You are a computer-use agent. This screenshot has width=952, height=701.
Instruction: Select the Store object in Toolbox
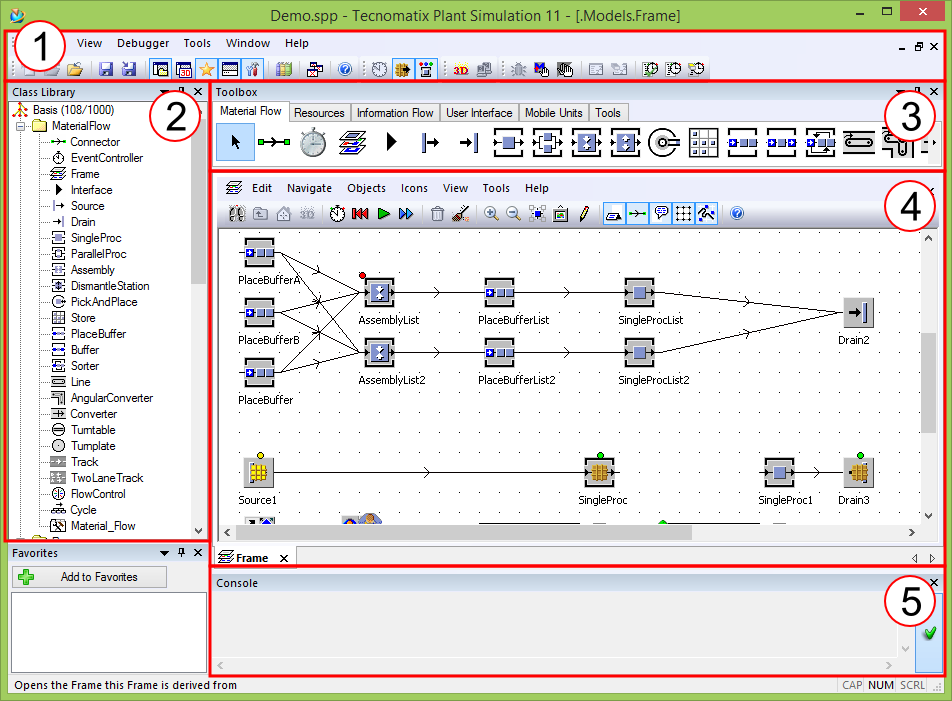(703, 143)
